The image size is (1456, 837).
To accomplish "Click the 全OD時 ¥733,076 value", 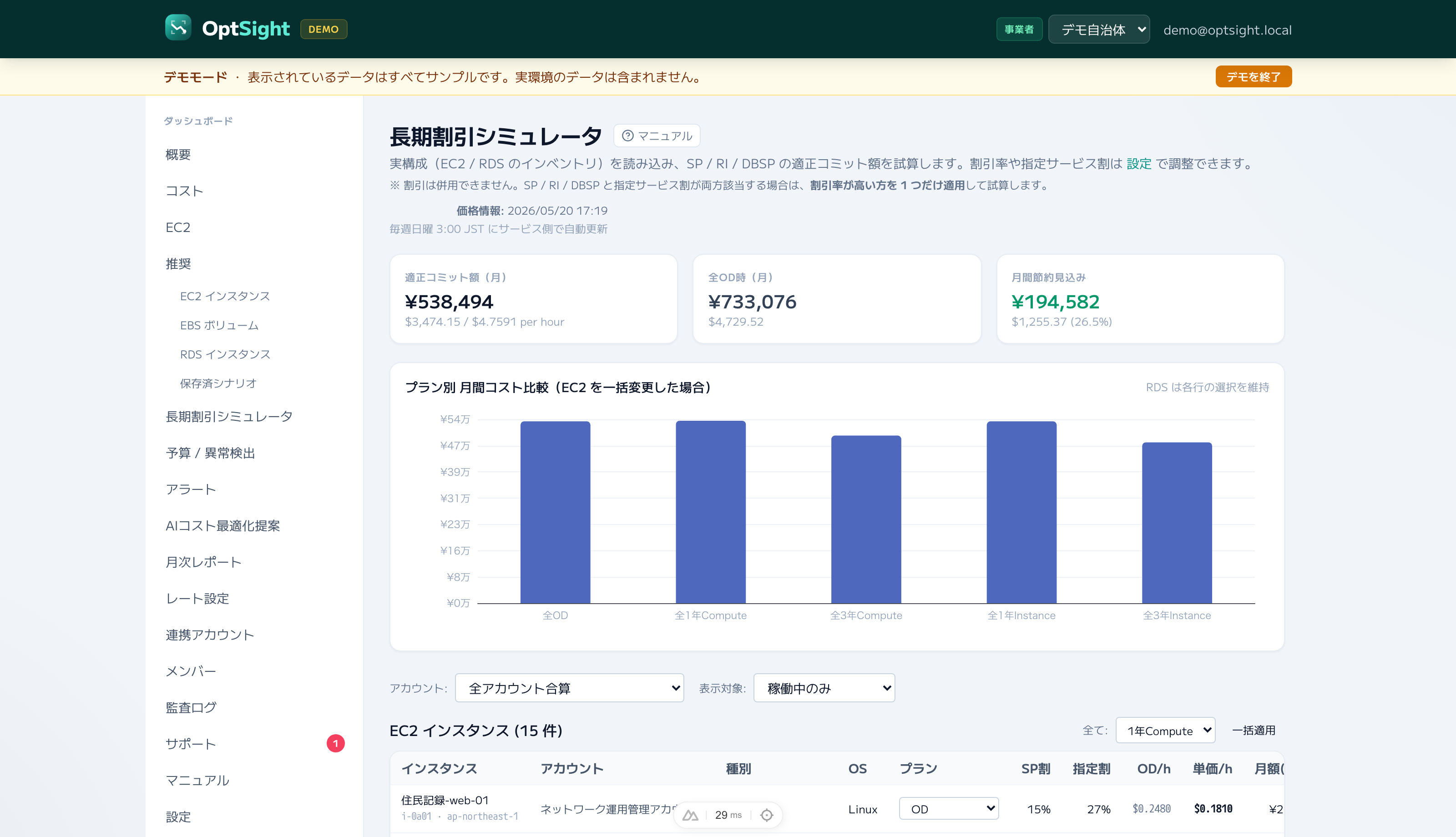I will pos(752,302).
